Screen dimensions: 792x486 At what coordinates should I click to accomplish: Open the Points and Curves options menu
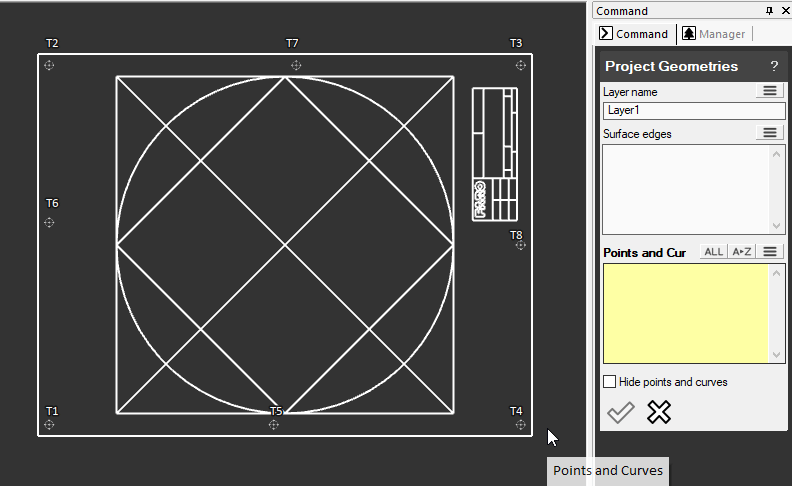pyautogui.click(x=769, y=252)
